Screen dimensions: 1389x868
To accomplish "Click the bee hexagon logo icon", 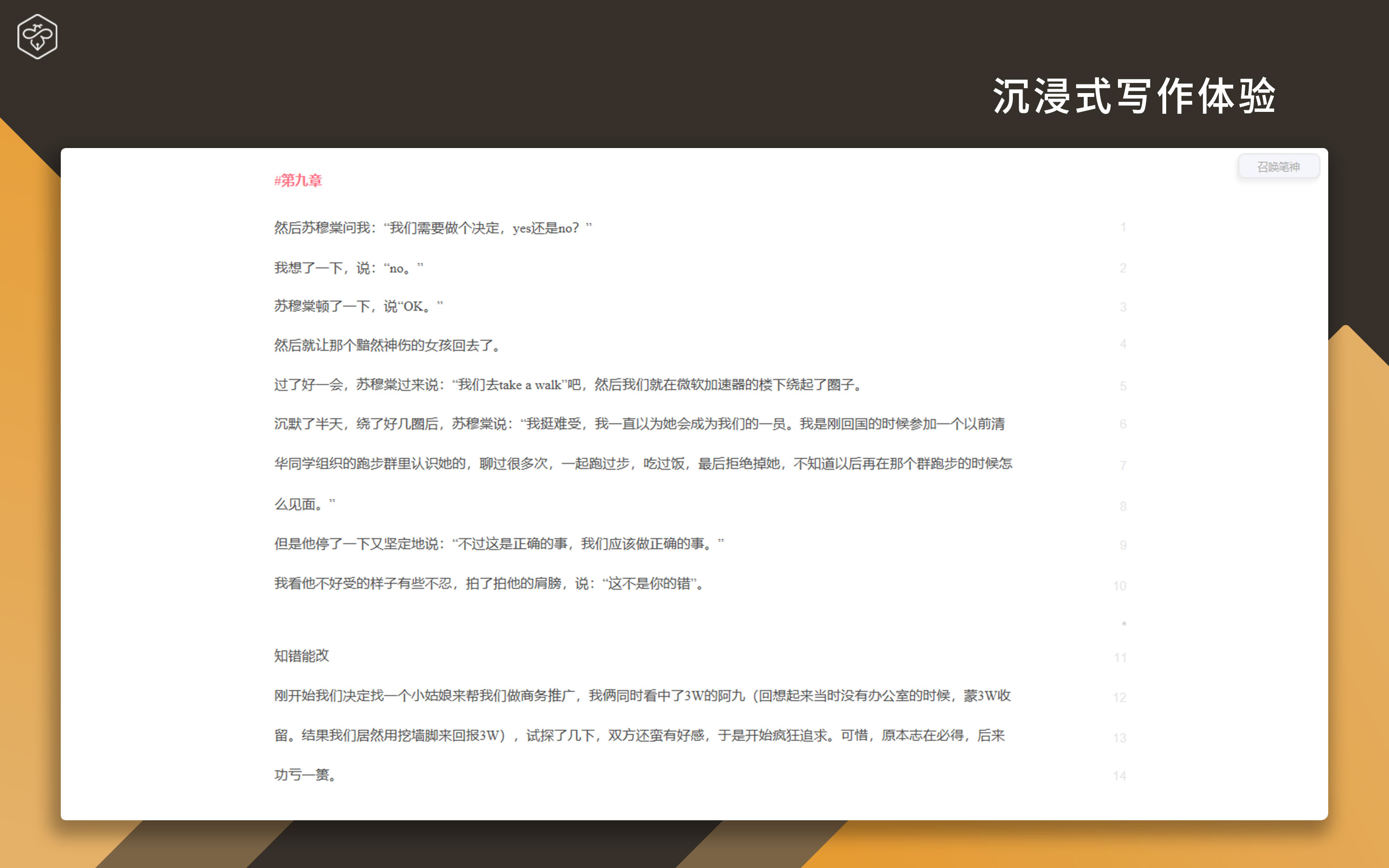I will pos(37,37).
